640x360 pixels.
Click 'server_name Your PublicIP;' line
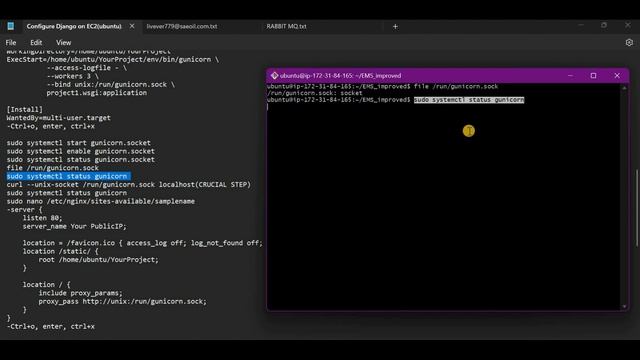[75, 227]
